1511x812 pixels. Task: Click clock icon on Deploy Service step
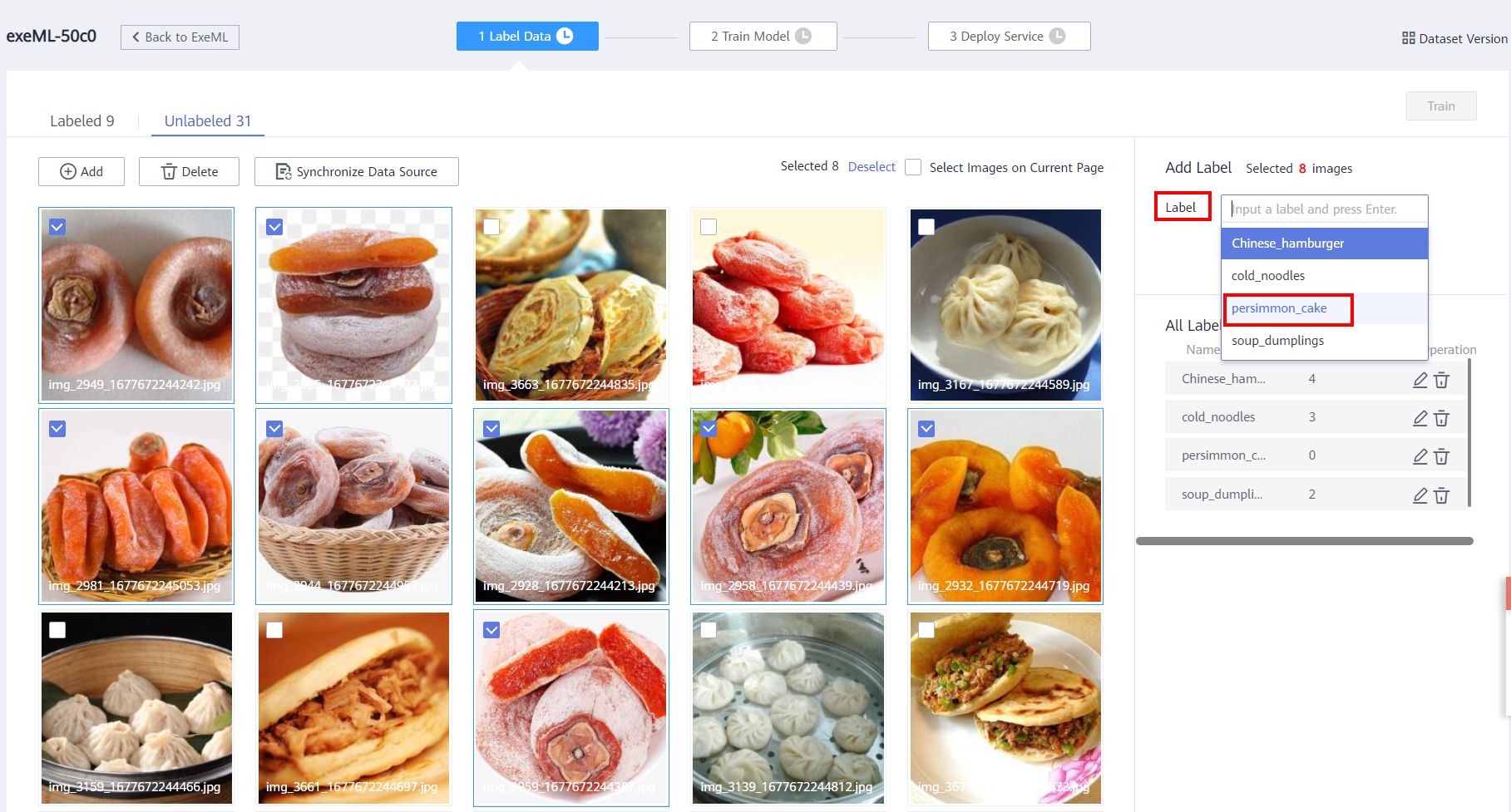click(1057, 36)
